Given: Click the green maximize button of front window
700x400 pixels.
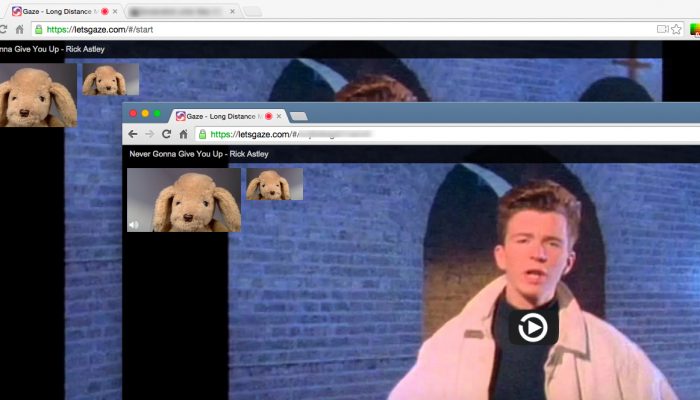Looking at the screenshot, I should pyautogui.click(x=157, y=113).
